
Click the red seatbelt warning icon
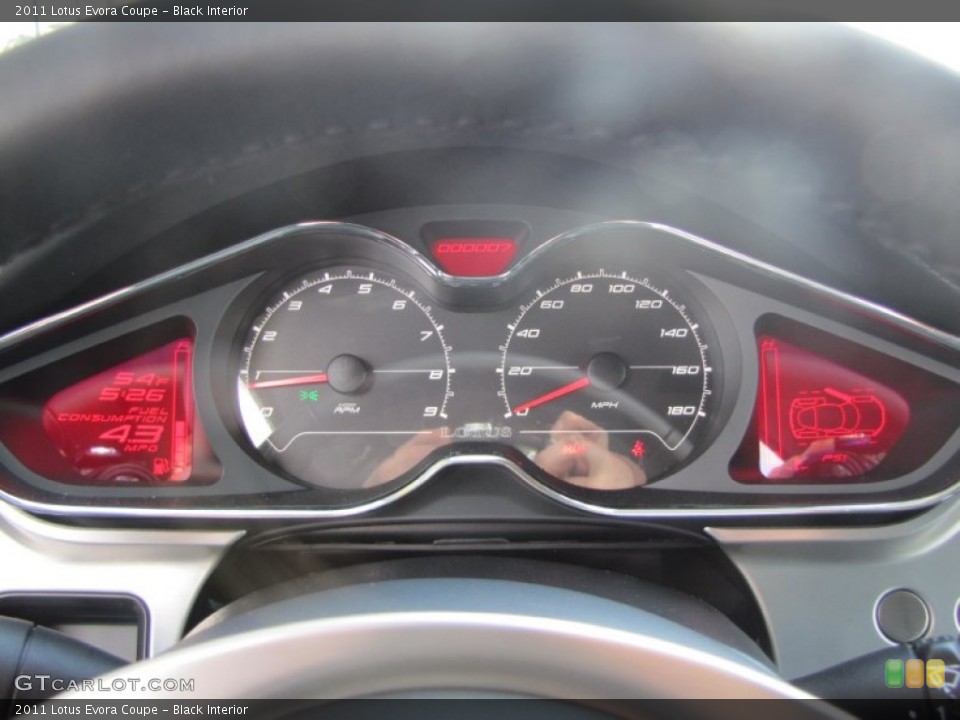pyautogui.click(x=639, y=448)
